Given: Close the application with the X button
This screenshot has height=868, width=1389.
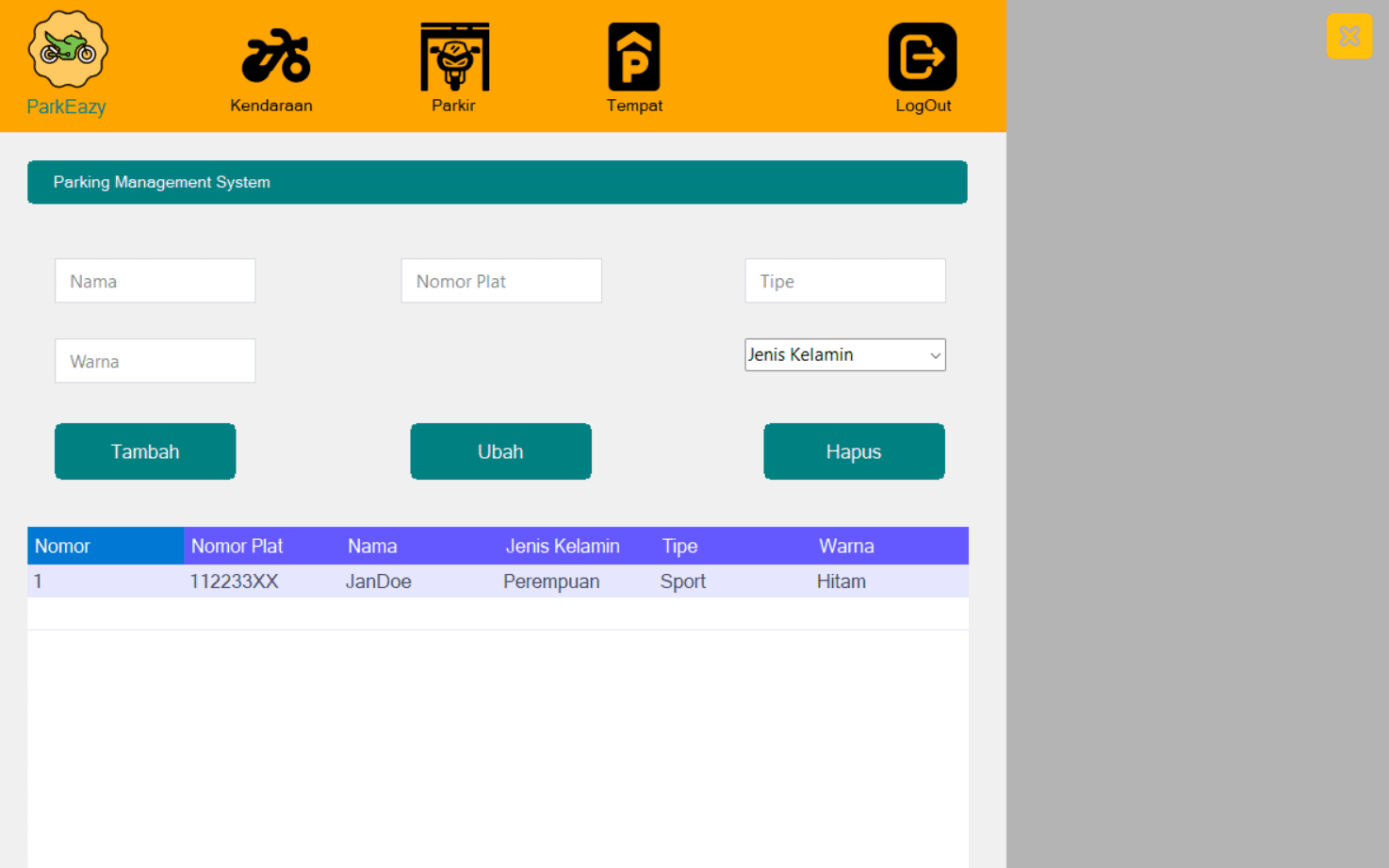Looking at the screenshot, I should pyautogui.click(x=1349, y=36).
